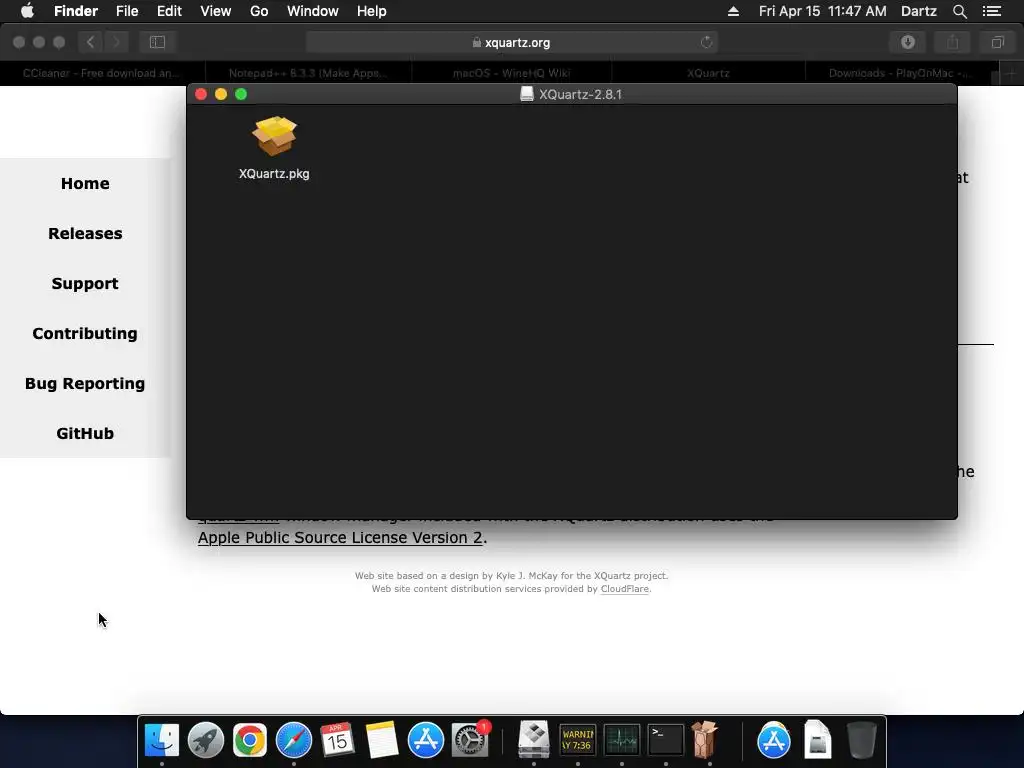Open the Help menu
Screen dimensions: 1024x768
pyautogui.click(x=372, y=11)
